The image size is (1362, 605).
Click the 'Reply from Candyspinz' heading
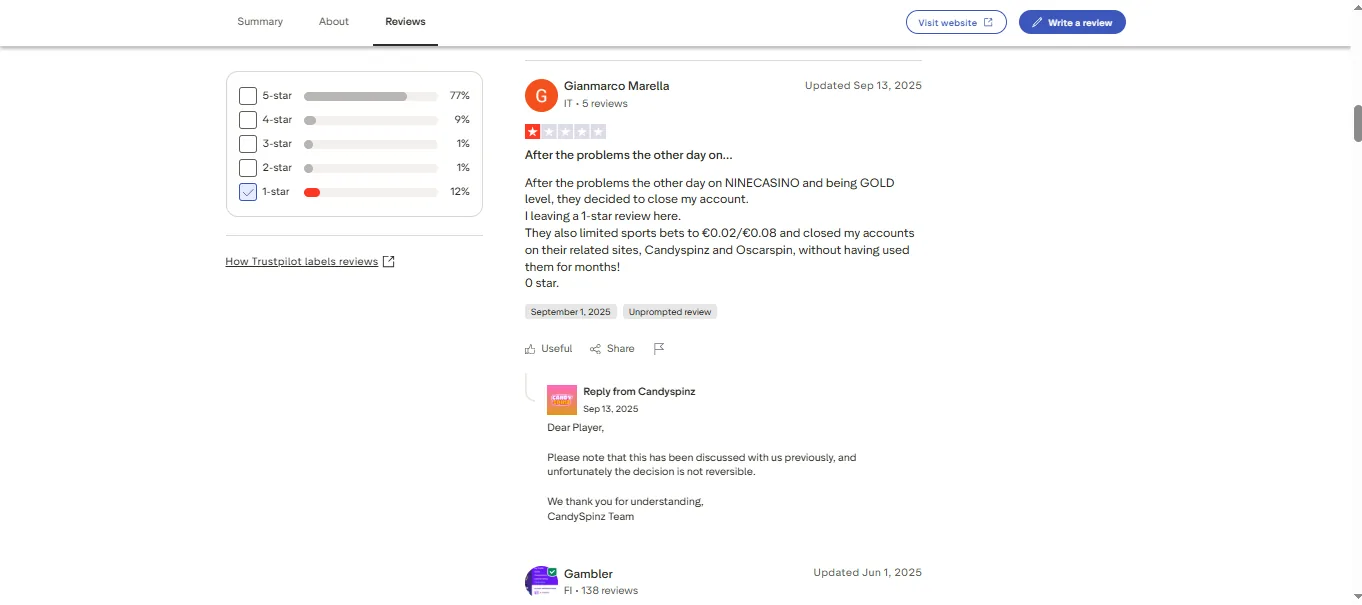[x=639, y=392]
